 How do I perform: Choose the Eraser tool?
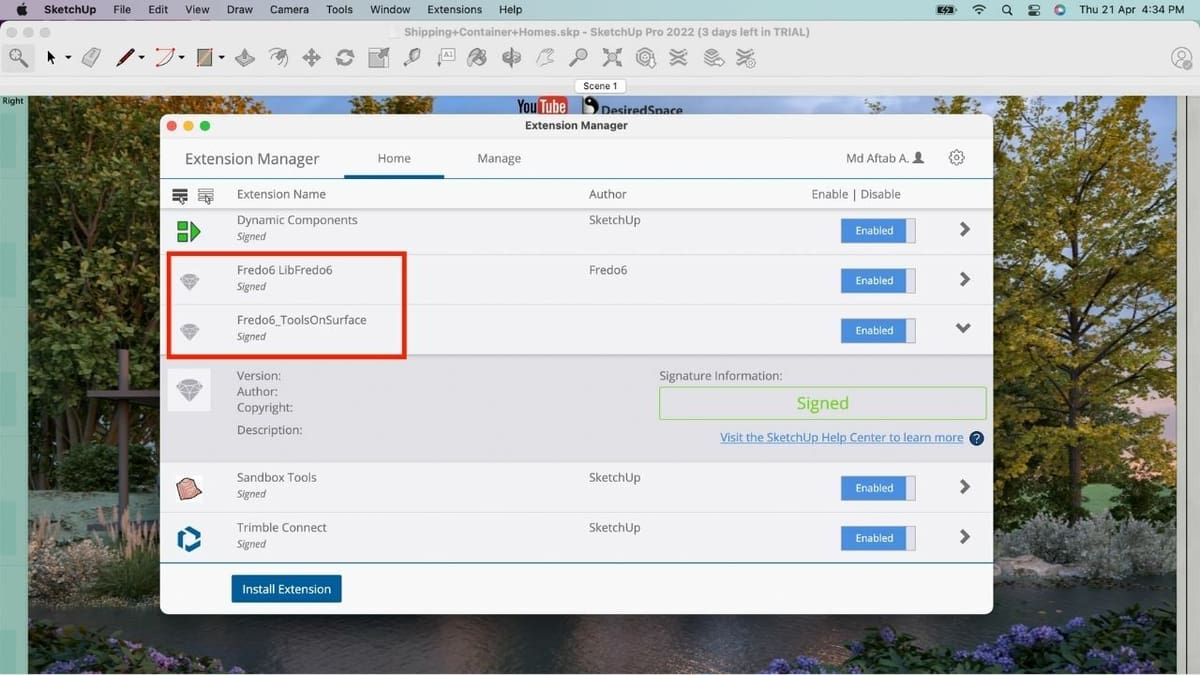pyautogui.click(x=92, y=58)
